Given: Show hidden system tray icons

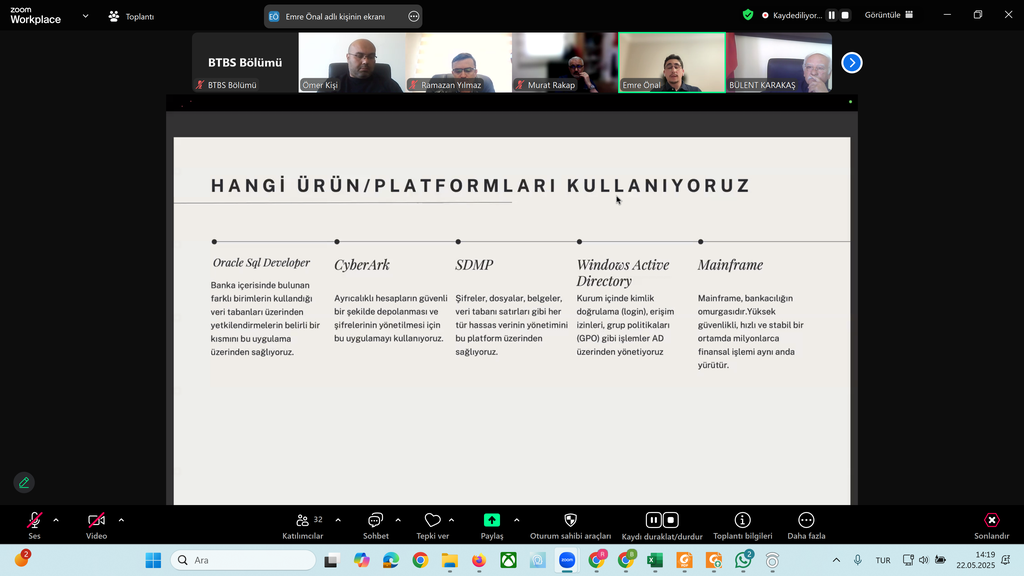Looking at the screenshot, I should click(836, 560).
